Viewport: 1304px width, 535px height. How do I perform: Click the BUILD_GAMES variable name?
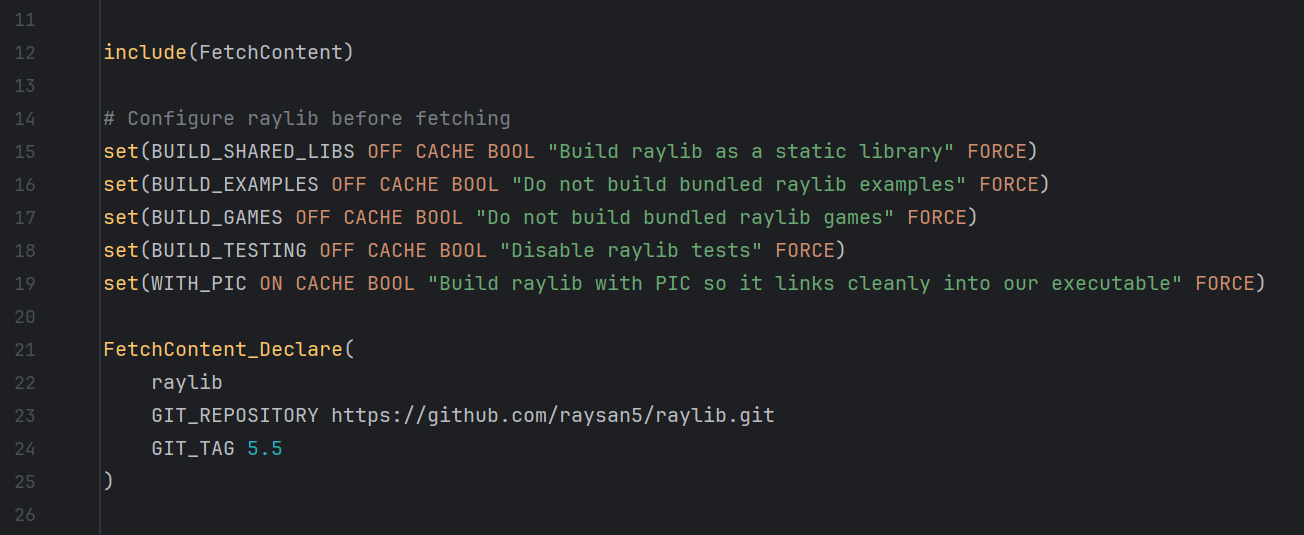[x=217, y=217]
